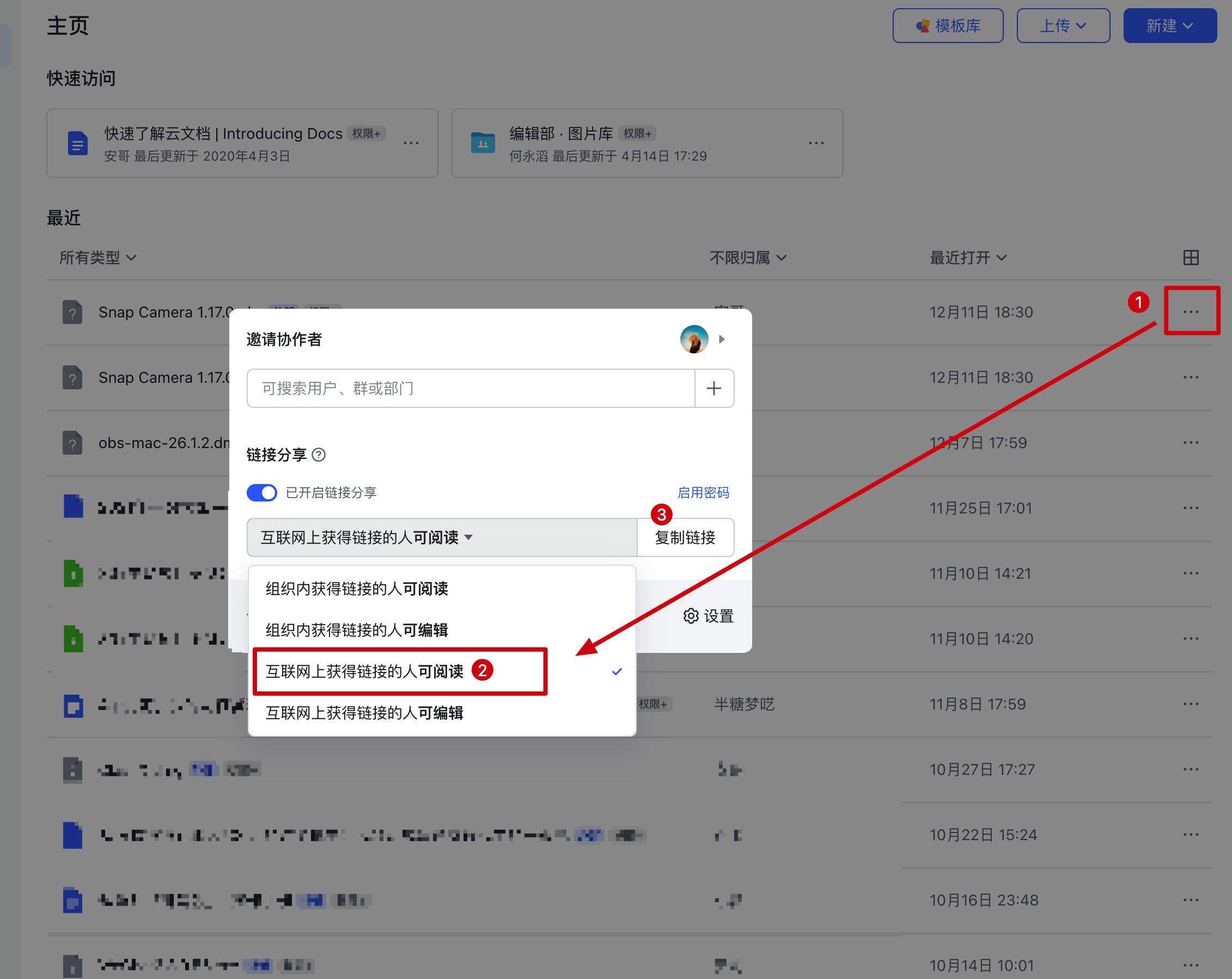Screen dimensions: 1232x979
Task: Click the collaborator search input field
Action: coord(469,388)
